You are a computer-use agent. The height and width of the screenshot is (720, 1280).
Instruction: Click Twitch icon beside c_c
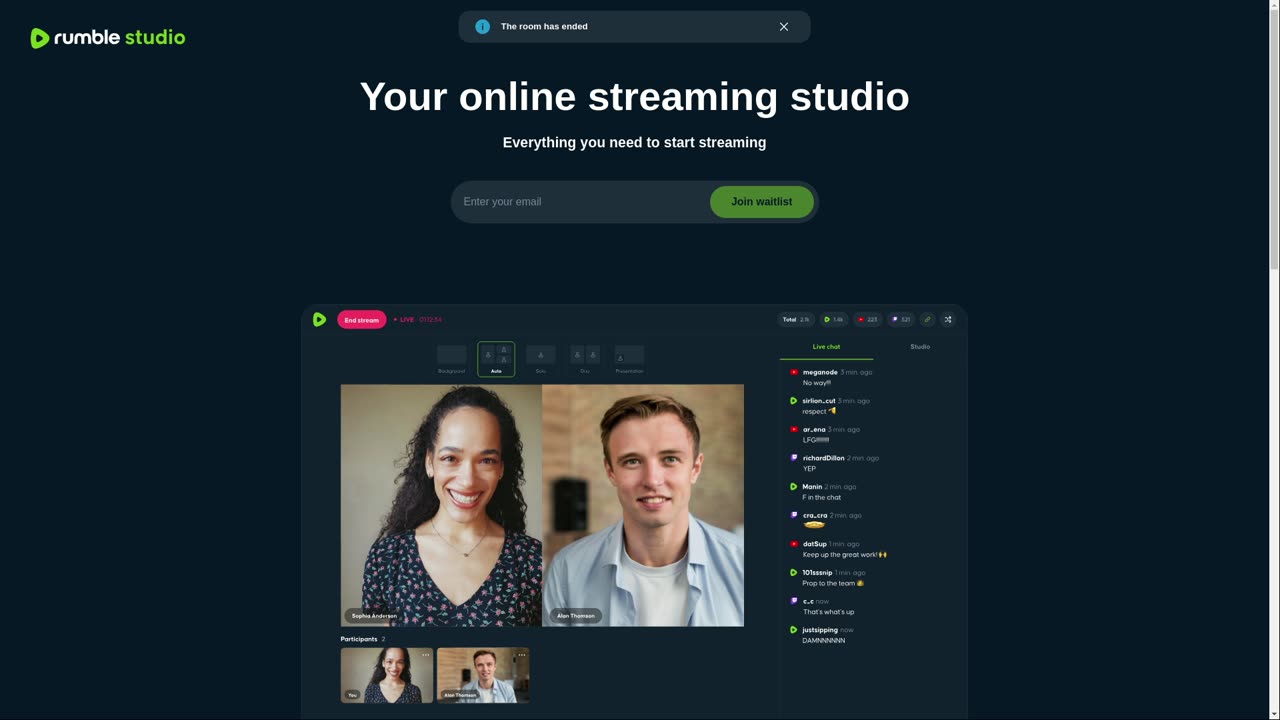tap(794, 602)
